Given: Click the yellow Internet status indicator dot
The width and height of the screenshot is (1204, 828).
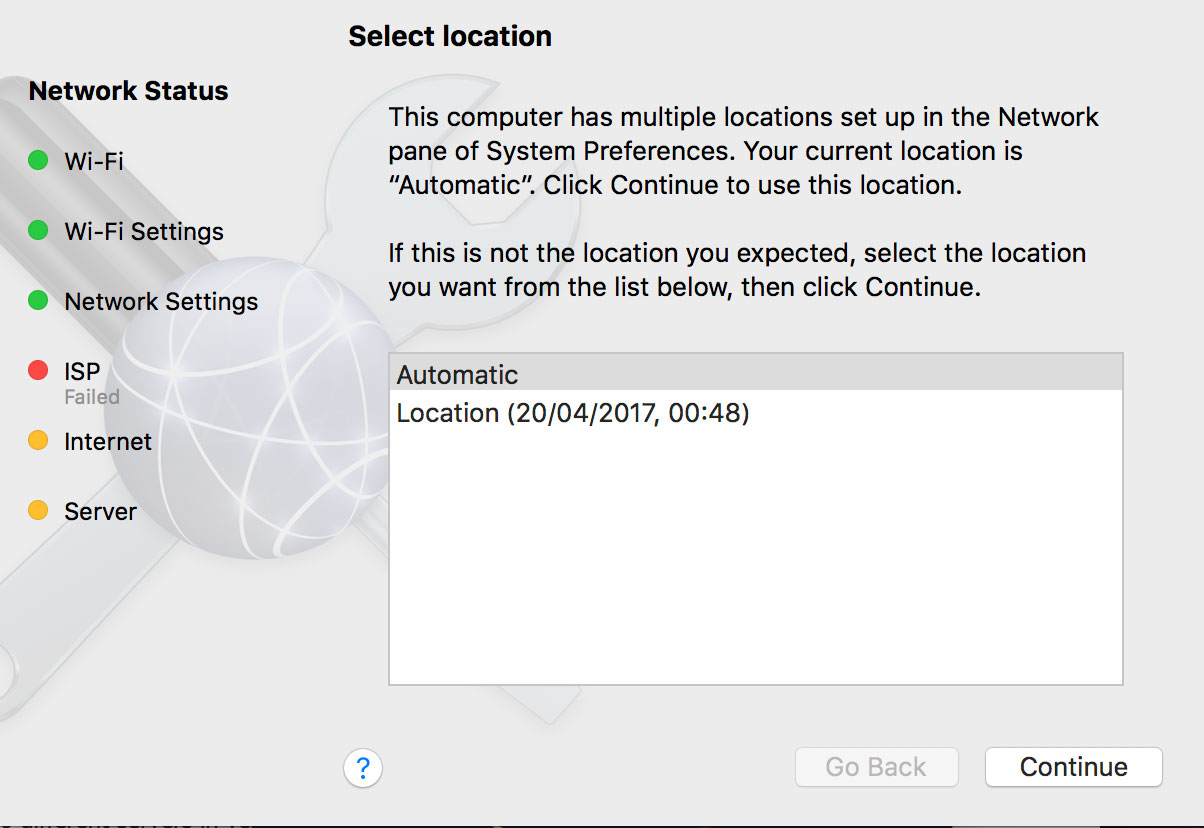Looking at the screenshot, I should point(38,441).
